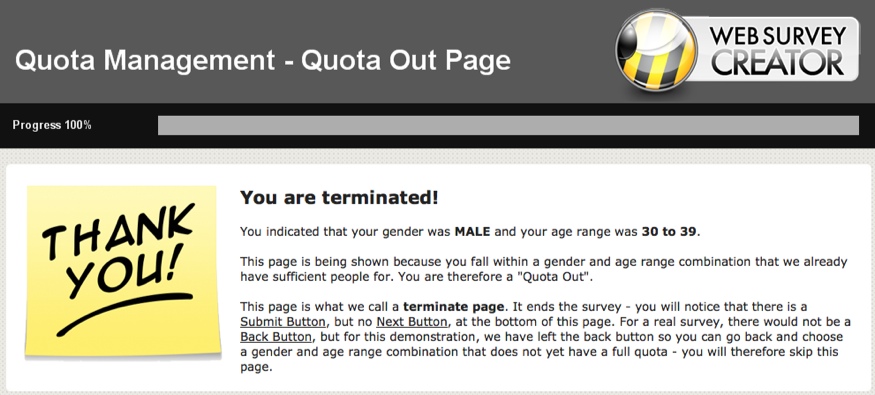
Task: Open the underlined Submit Button link
Action: click(283, 322)
